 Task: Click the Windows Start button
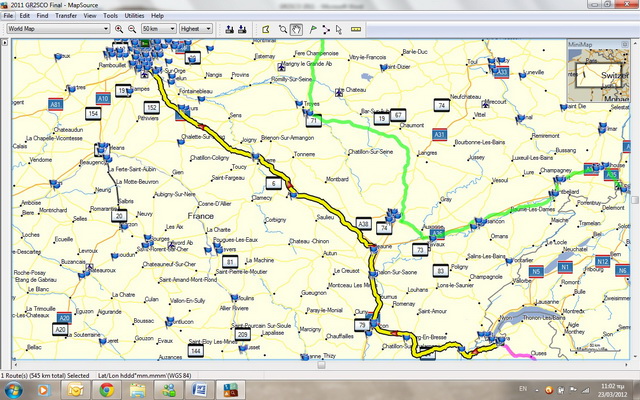pyautogui.click(x=14, y=389)
